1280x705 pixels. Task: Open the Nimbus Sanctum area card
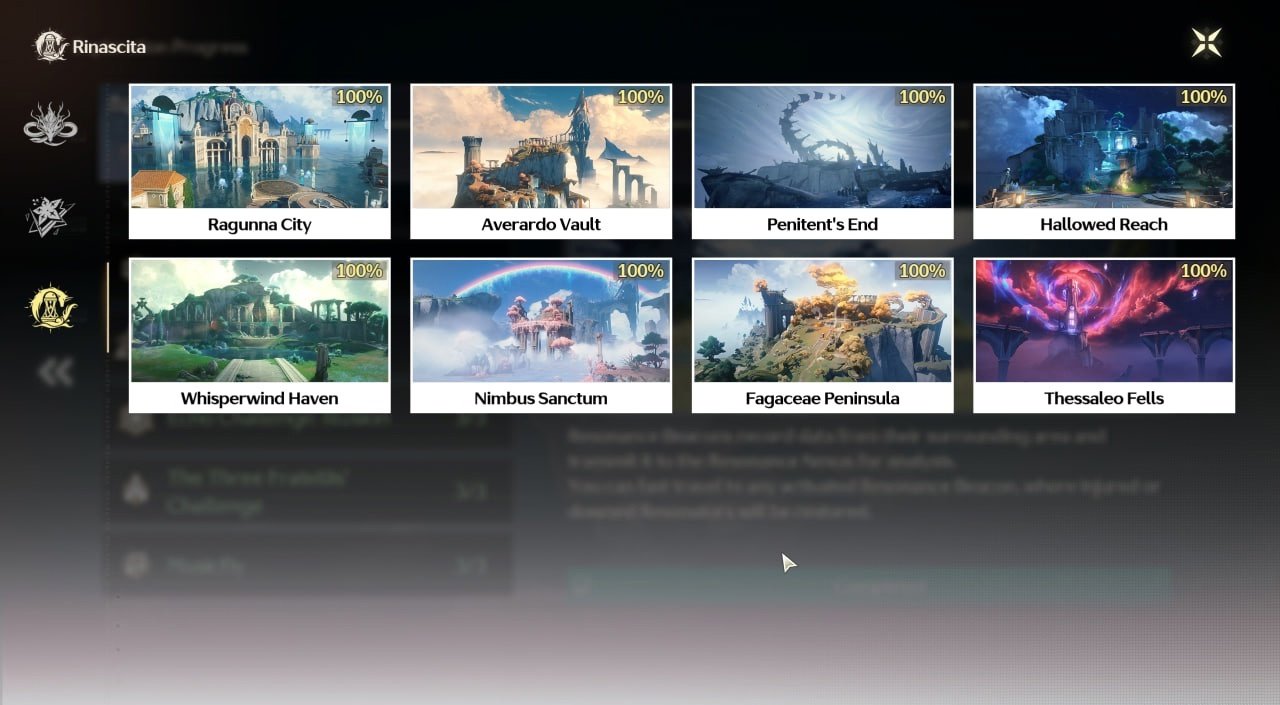[x=541, y=335]
